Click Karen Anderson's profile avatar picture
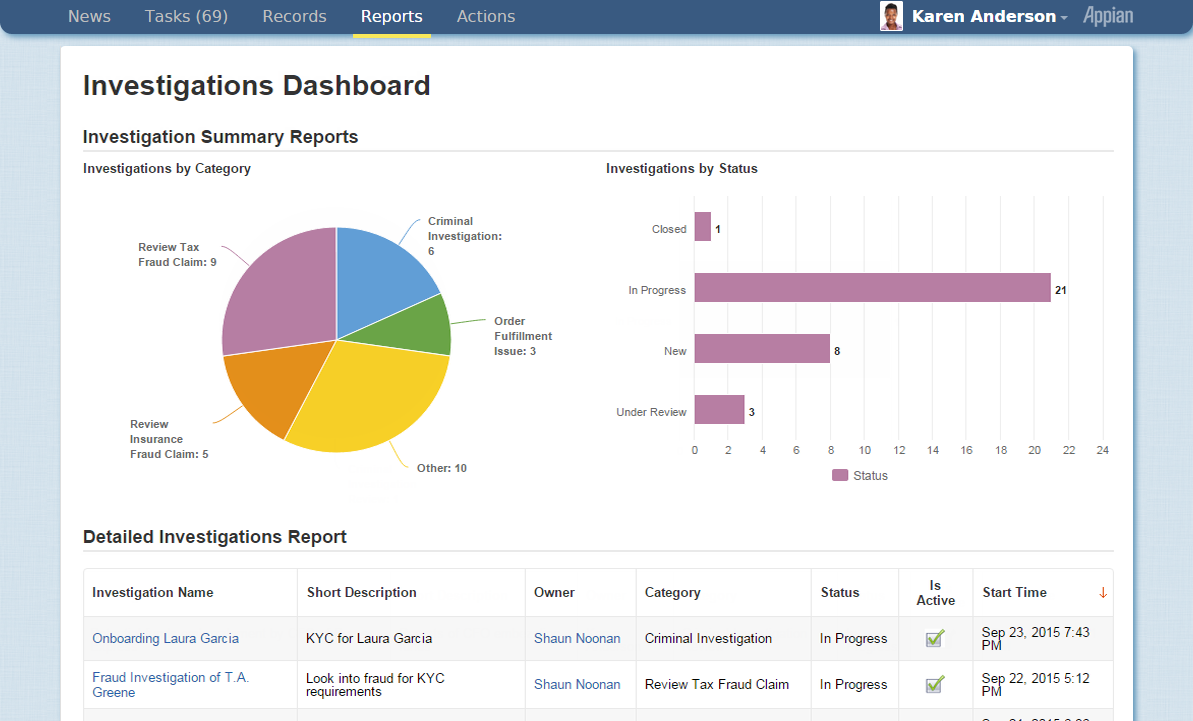Viewport: 1193px width, 721px height. point(891,16)
